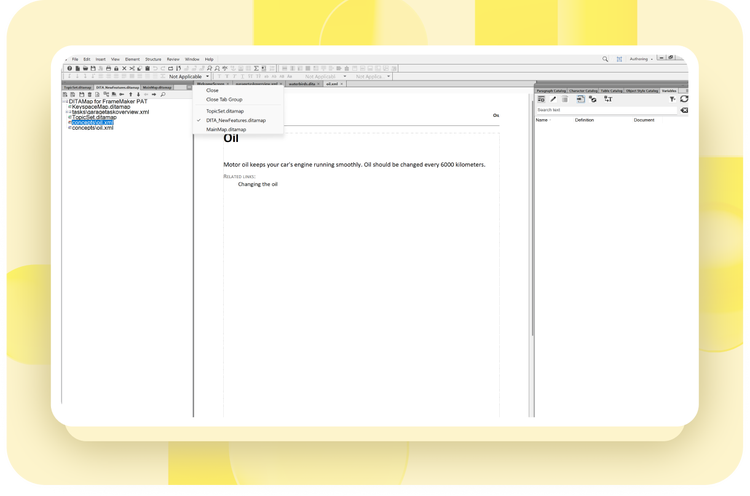Open Character Catalog tab

point(583,91)
